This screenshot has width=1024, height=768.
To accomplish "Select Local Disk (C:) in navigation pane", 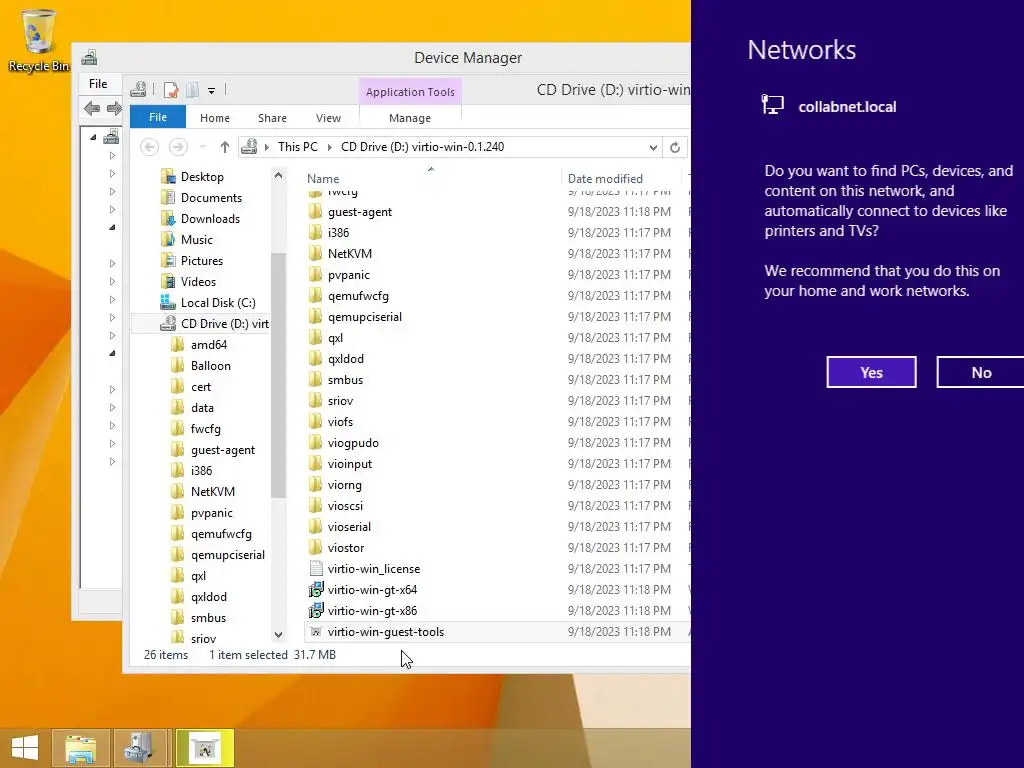I will 217,302.
